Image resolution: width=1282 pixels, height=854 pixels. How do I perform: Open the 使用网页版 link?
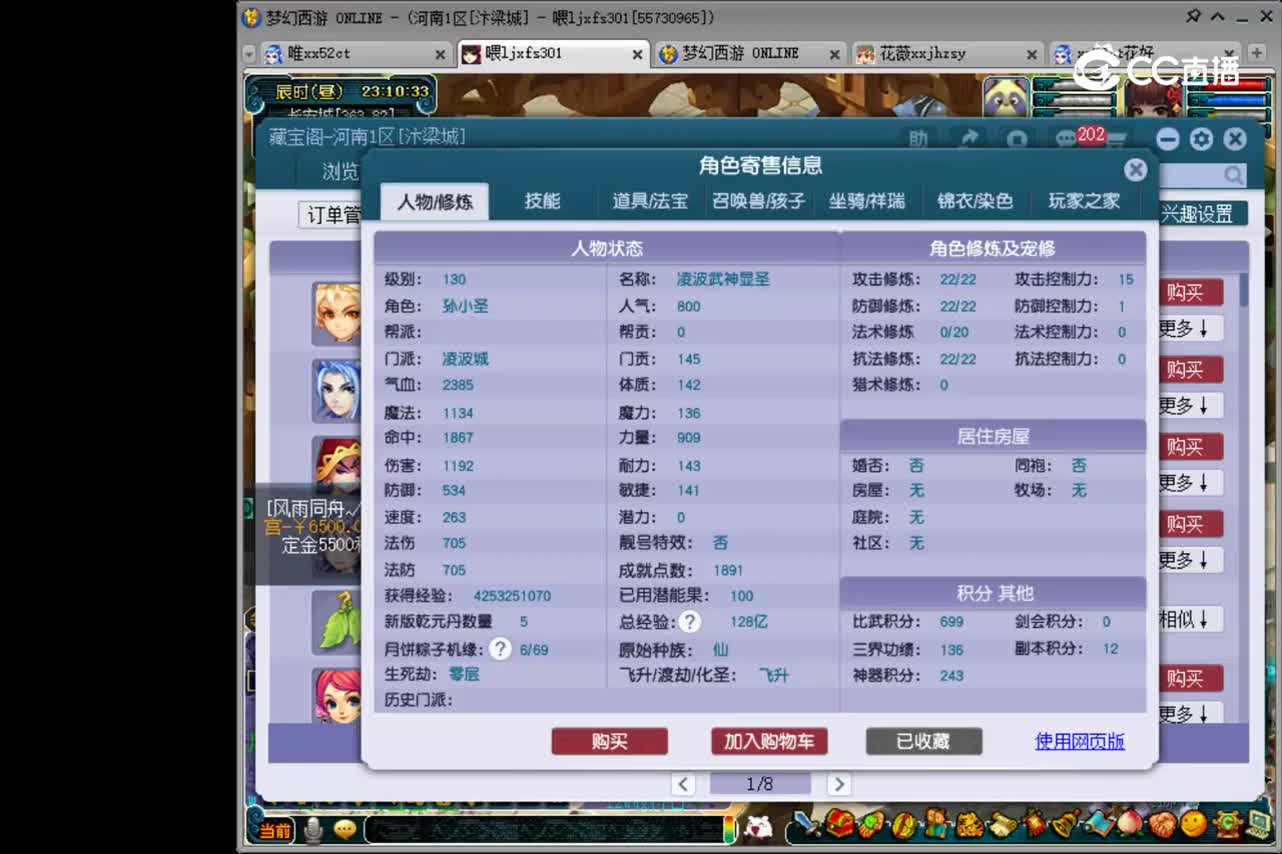coord(1080,741)
